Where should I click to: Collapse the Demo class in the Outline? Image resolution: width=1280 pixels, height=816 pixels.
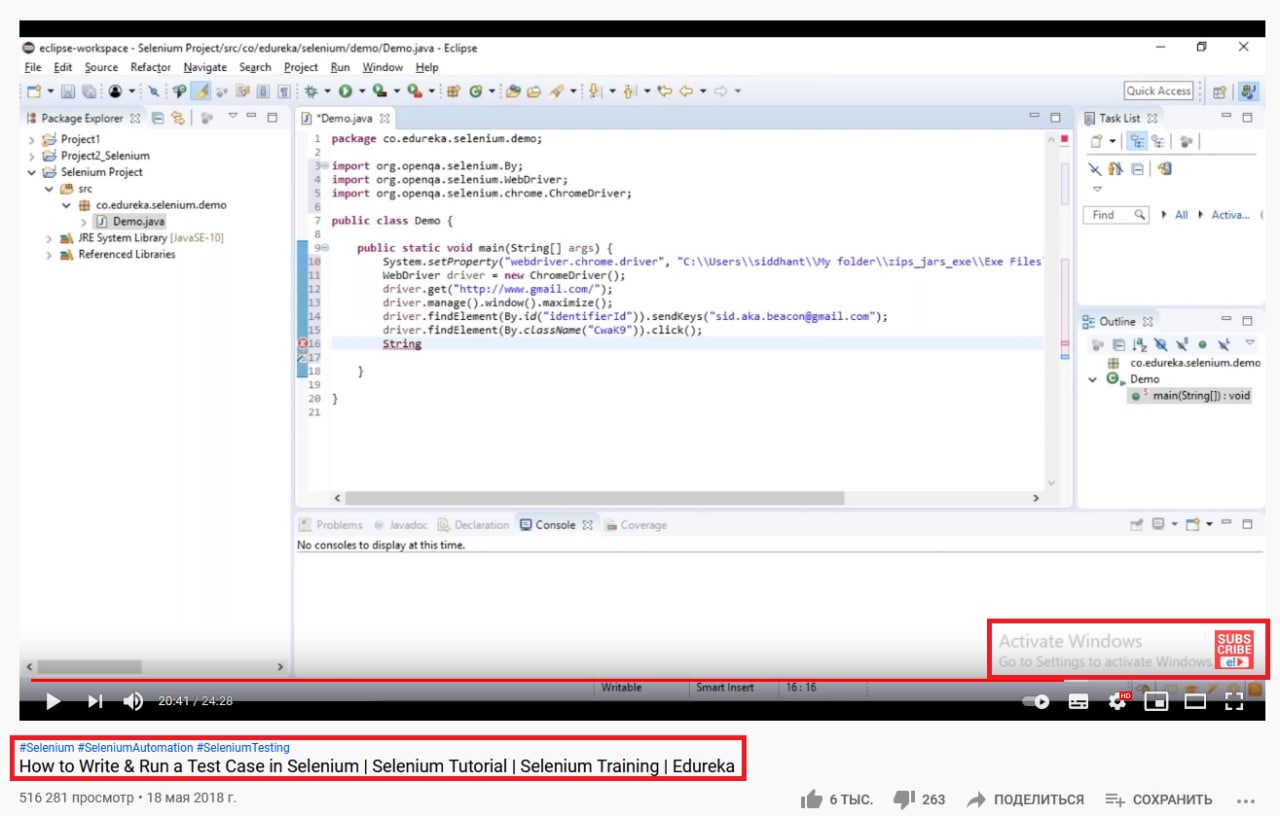tap(1093, 379)
